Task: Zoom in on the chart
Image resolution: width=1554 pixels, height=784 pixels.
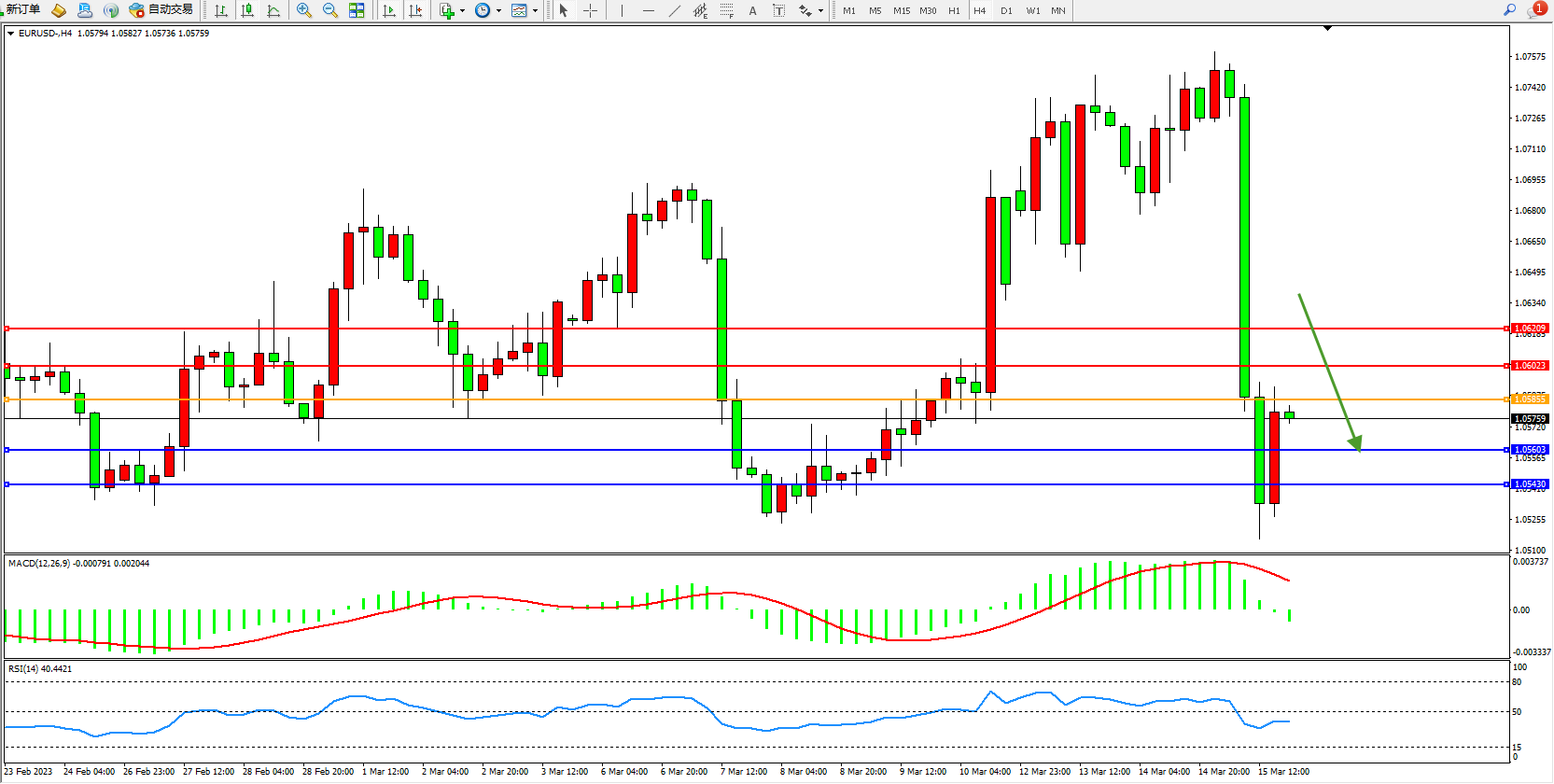Action: click(x=304, y=10)
